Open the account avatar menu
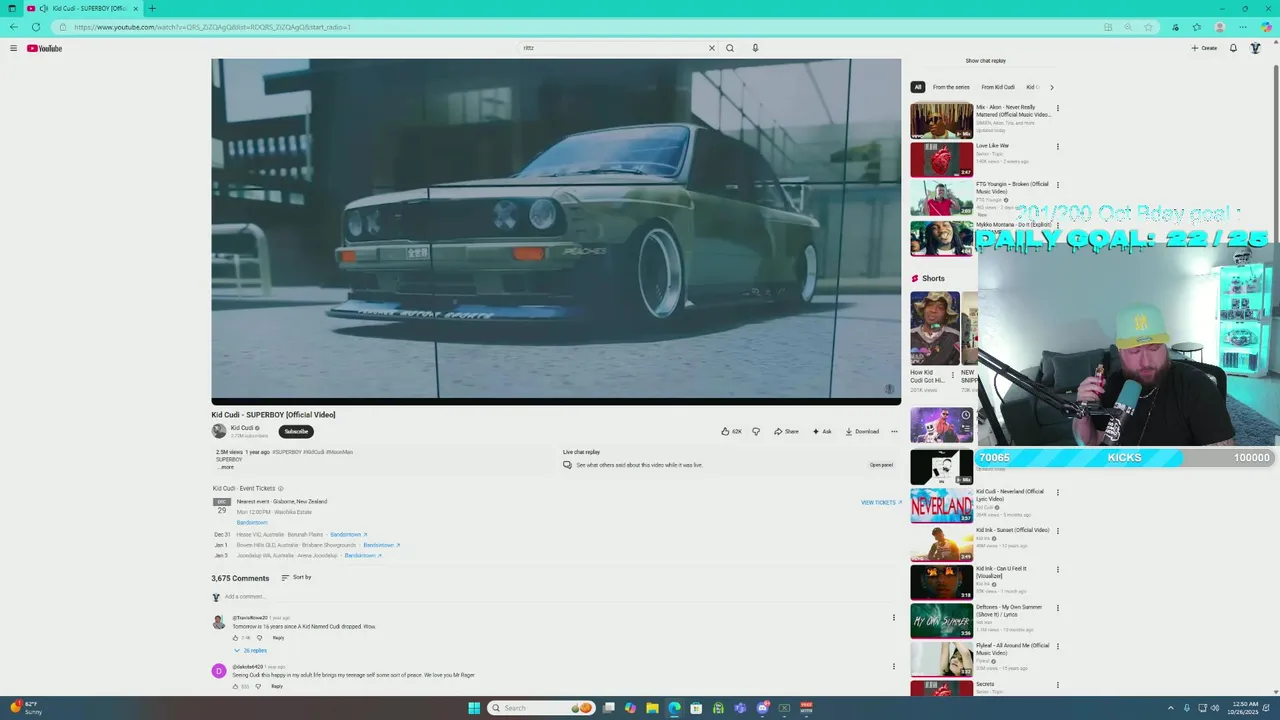Screen dimensions: 1280x720 1255,48
